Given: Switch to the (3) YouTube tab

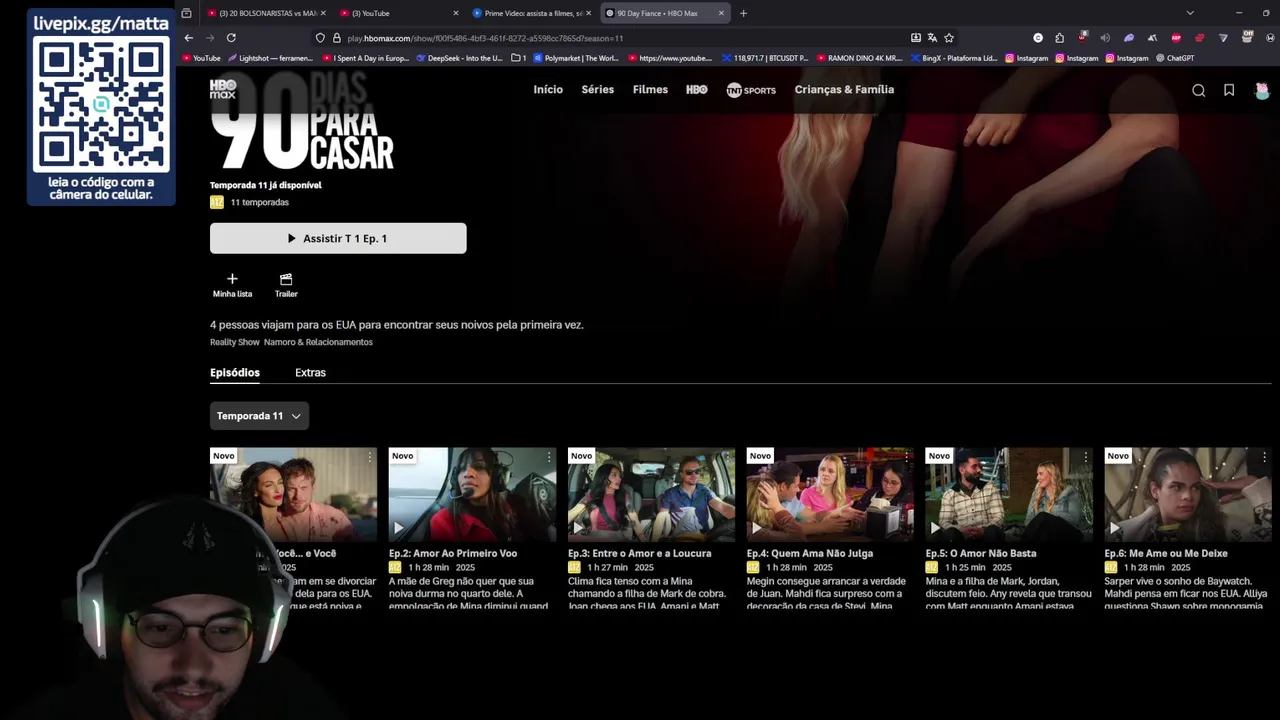Looking at the screenshot, I should pos(397,13).
